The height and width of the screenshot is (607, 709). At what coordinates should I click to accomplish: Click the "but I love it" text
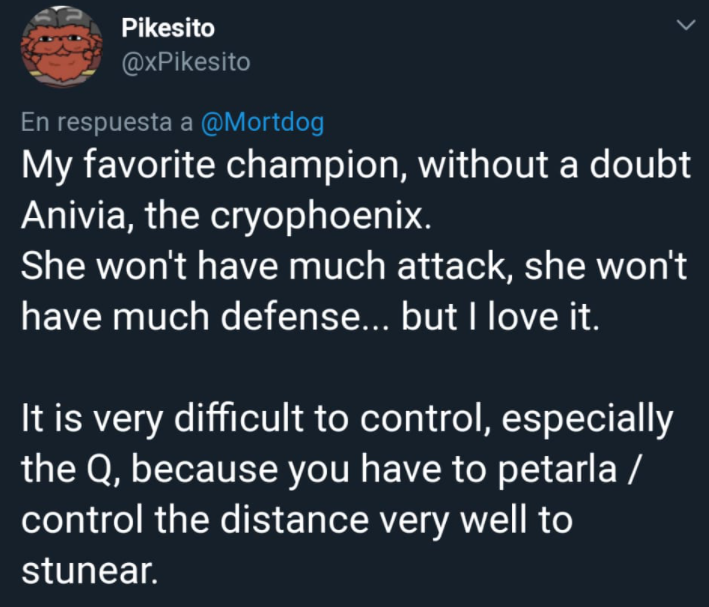pyautogui.click(x=500, y=317)
